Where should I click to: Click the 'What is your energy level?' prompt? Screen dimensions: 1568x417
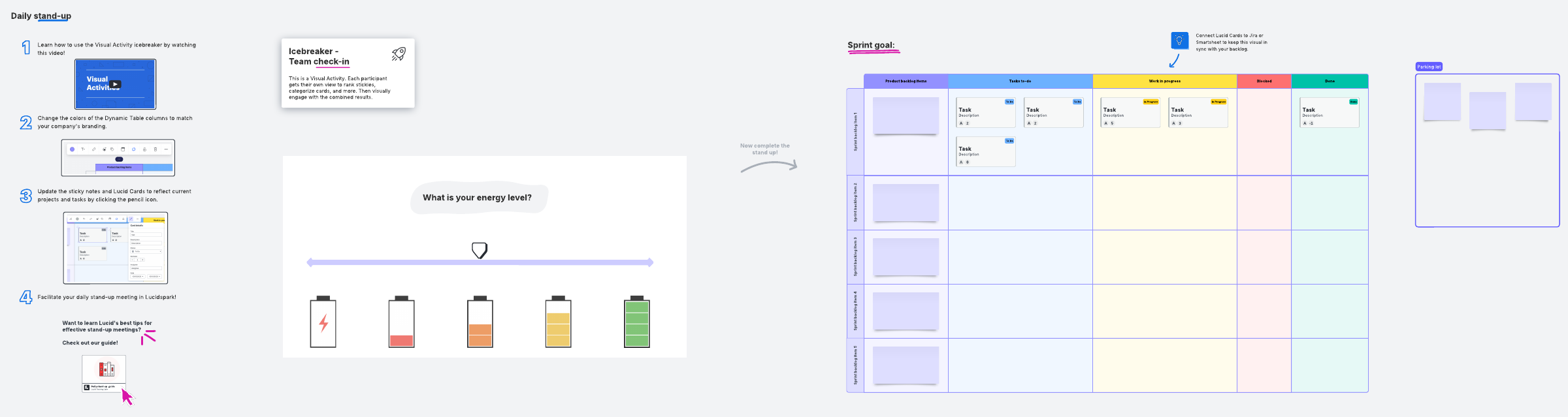[x=477, y=198]
